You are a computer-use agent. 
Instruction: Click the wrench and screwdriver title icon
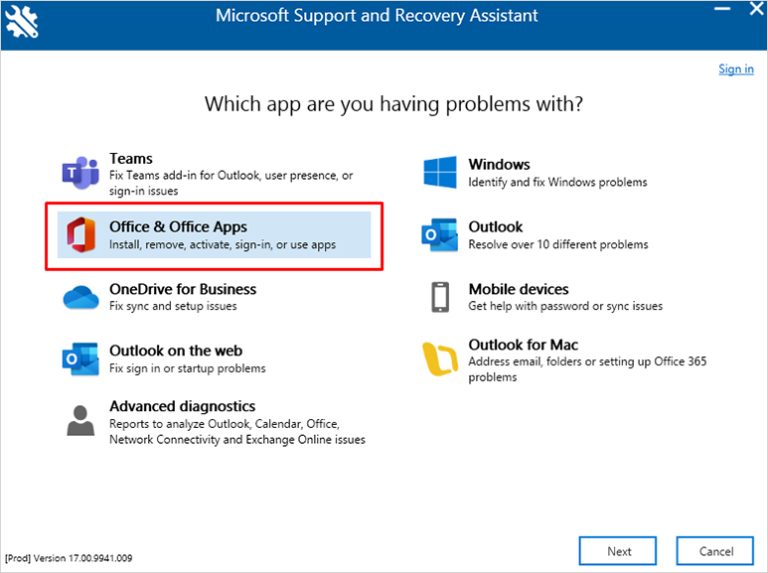21,19
